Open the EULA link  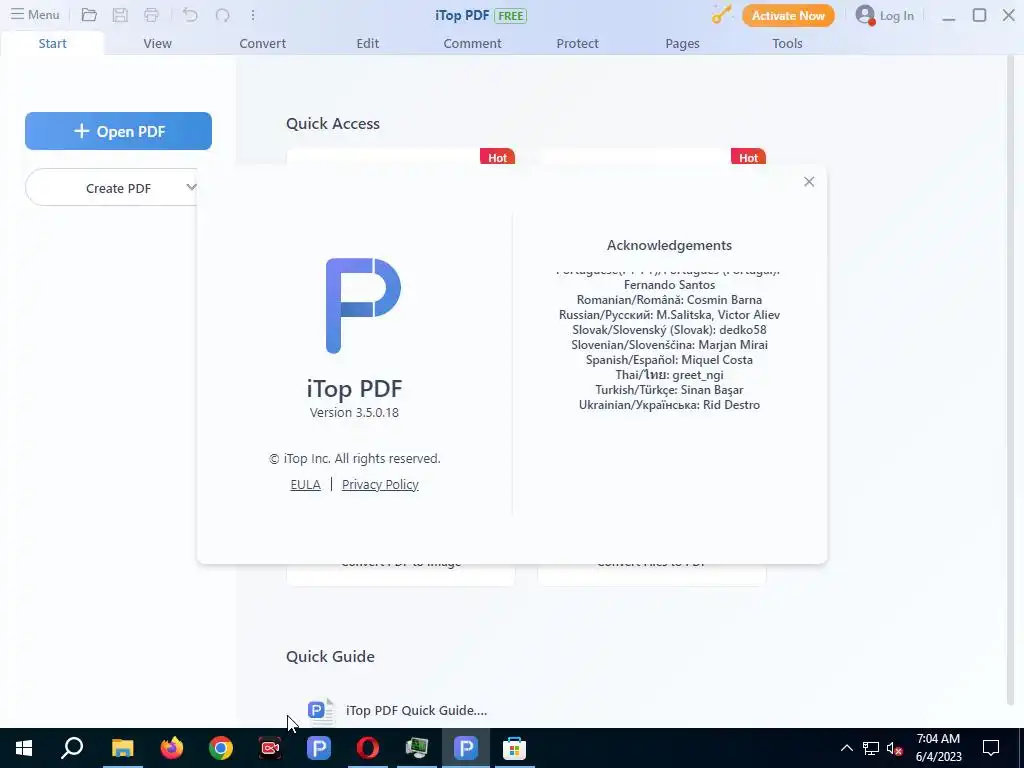coord(305,484)
